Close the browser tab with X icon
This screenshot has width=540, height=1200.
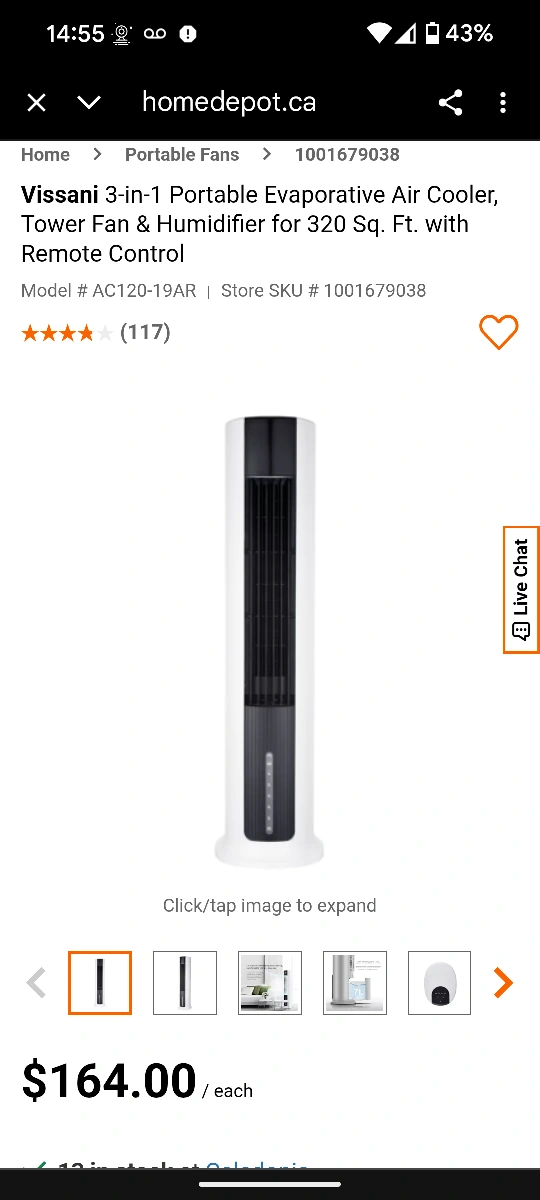(37, 102)
